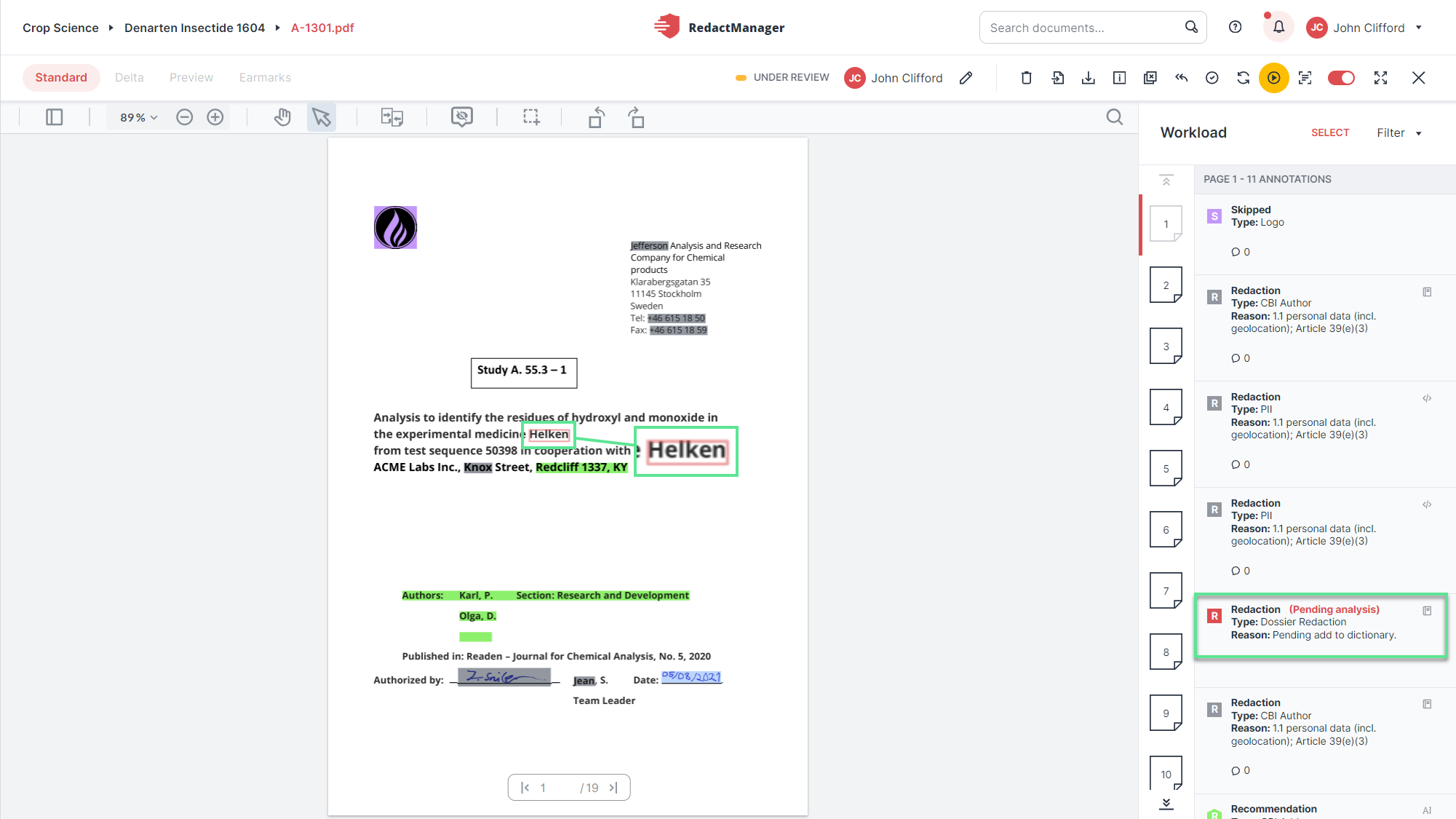Toggle the left sidebar panel

click(55, 117)
